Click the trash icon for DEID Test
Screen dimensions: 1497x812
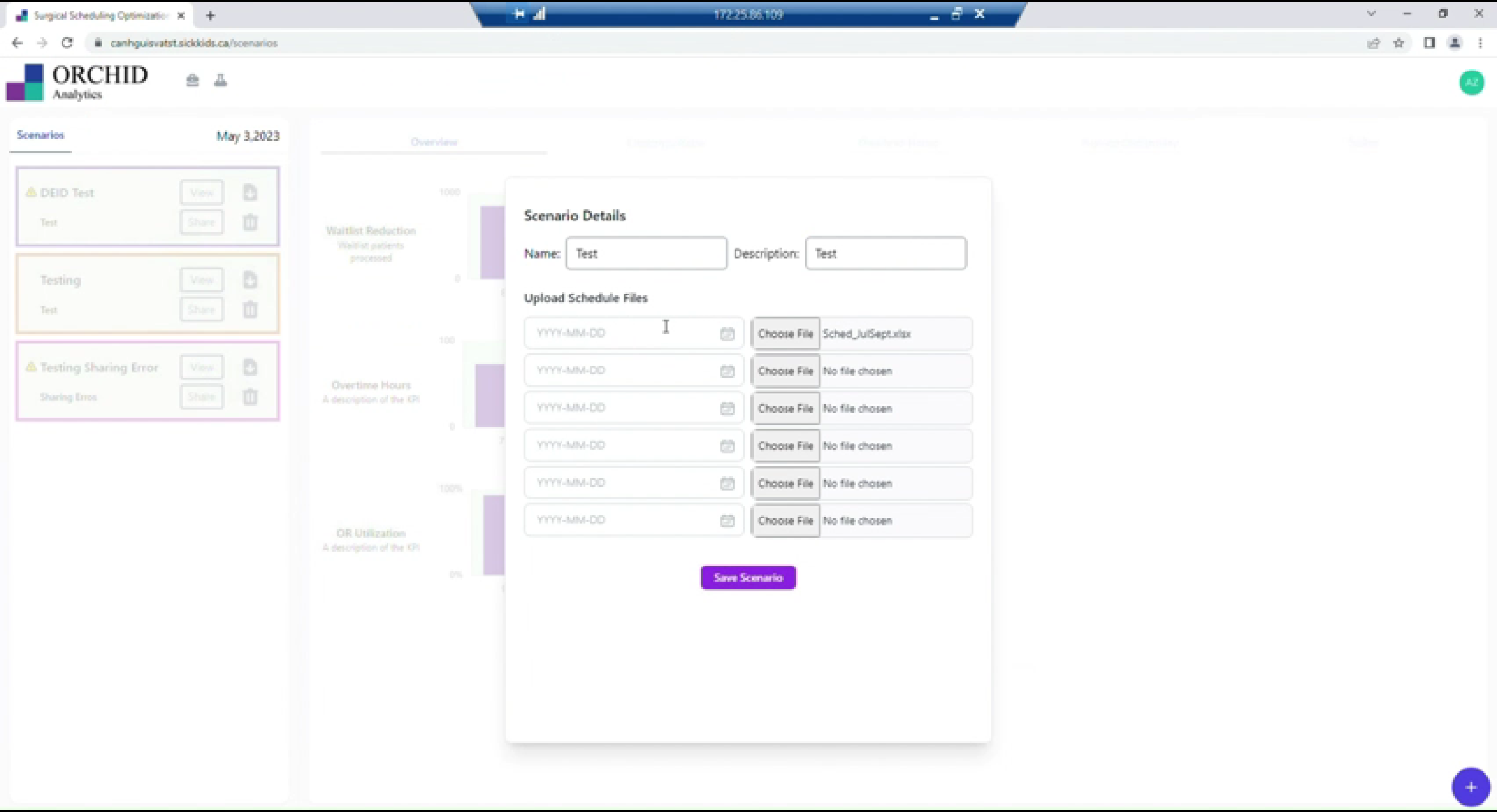[250, 222]
